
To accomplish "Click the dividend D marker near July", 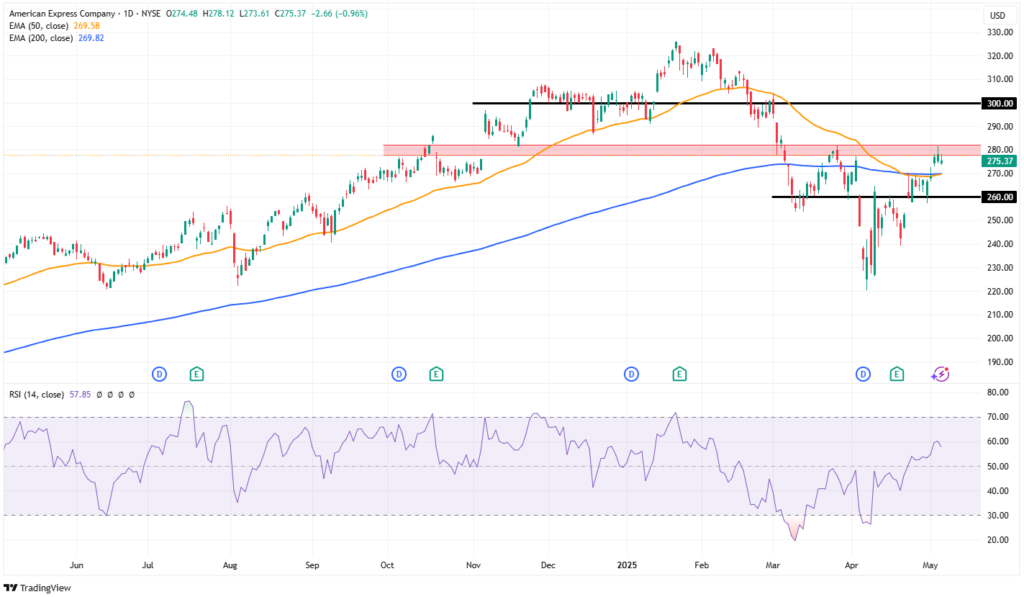I will pos(159,374).
